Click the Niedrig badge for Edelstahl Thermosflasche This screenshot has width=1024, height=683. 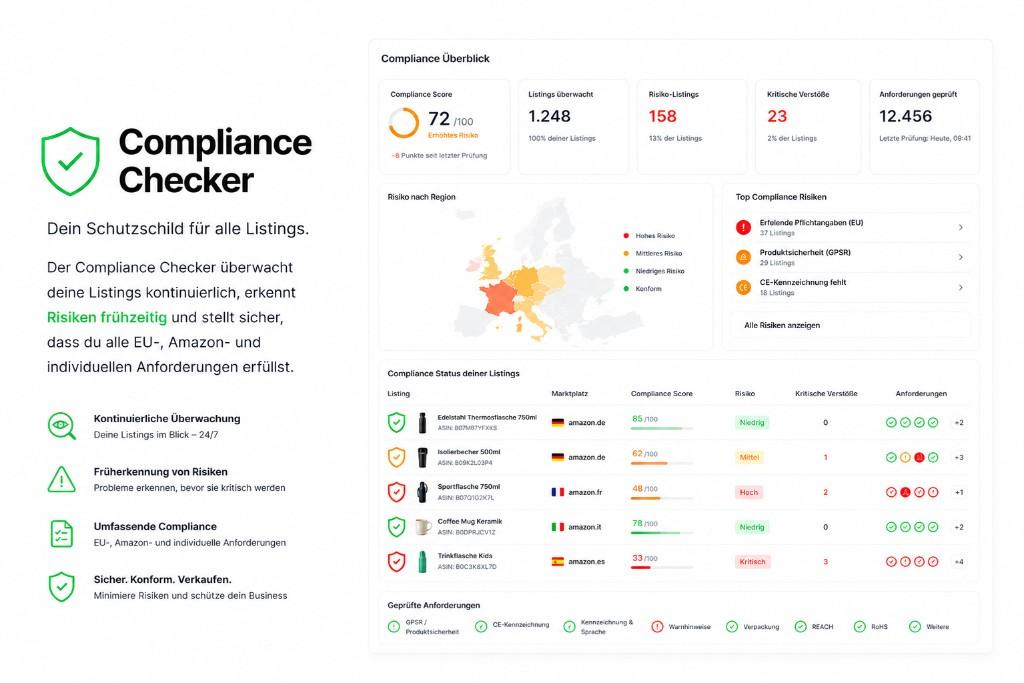click(752, 422)
